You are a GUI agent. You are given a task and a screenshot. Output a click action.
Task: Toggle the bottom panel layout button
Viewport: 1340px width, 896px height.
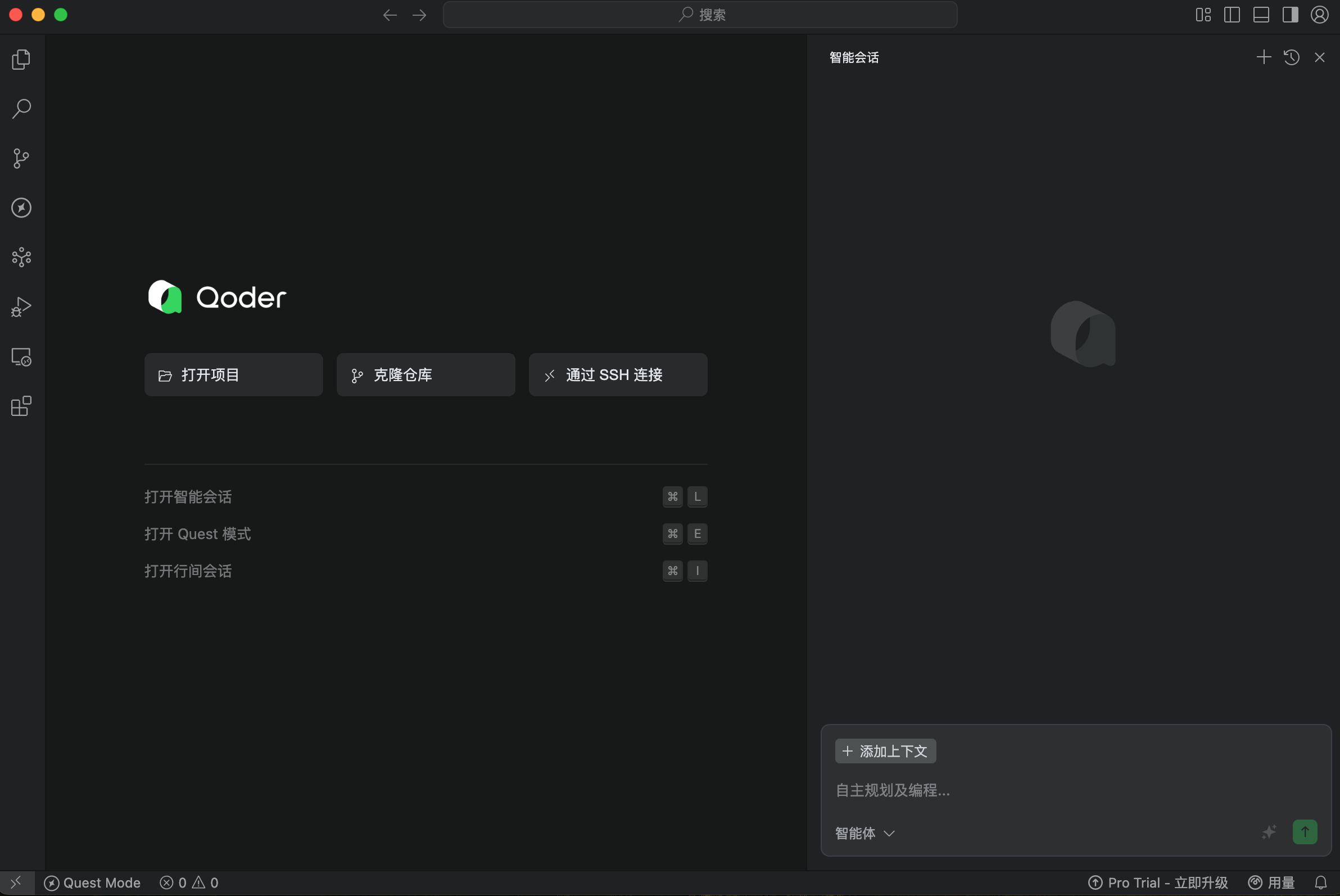click(1261, 15)
